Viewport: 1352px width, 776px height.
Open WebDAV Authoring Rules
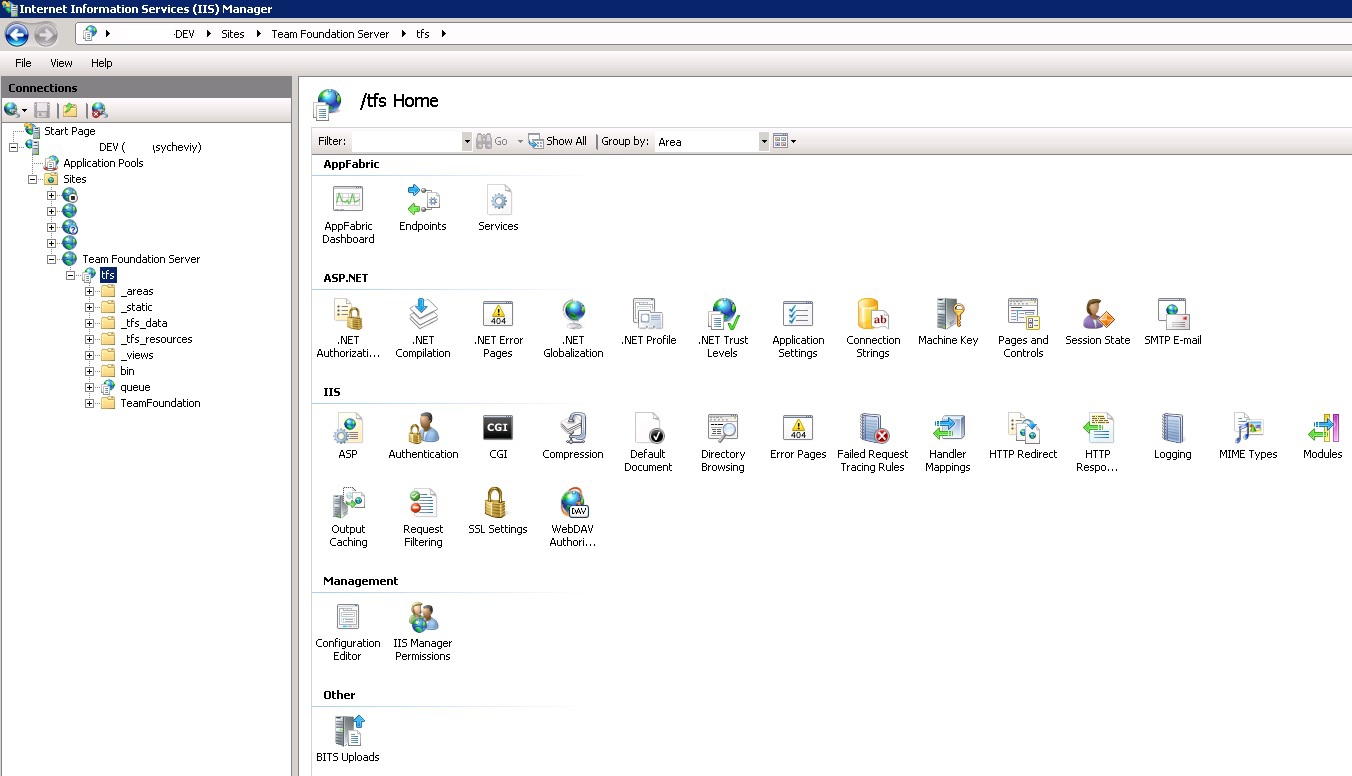click(x=573, y=517)
